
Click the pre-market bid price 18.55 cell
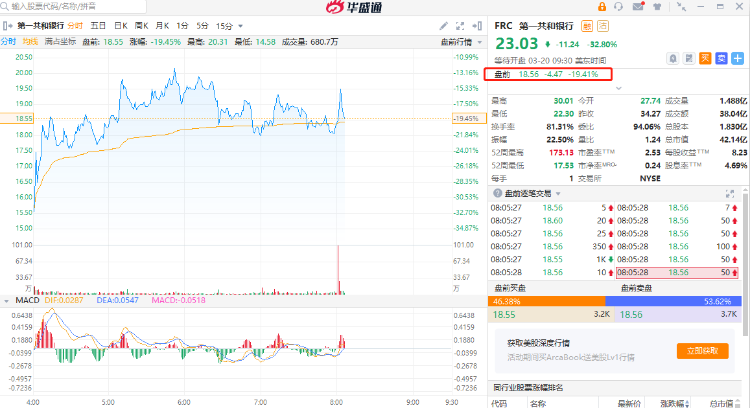coord(551,314)
